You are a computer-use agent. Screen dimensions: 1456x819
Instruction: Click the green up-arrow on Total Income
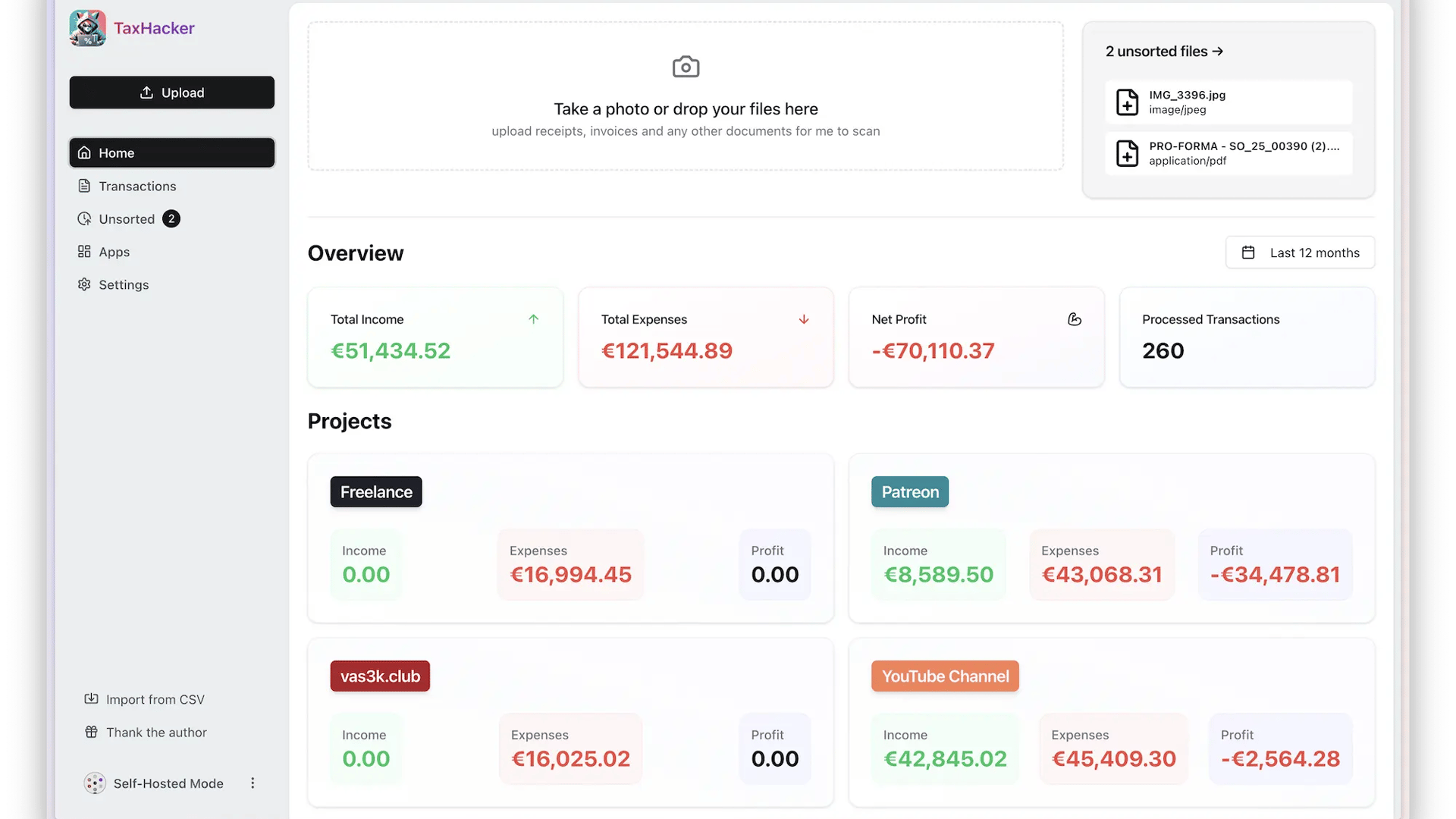(x=533, y=319)
